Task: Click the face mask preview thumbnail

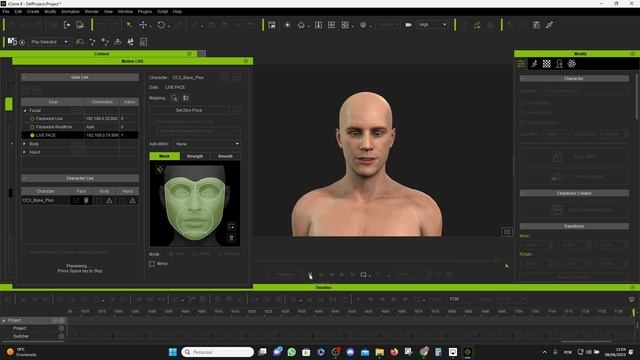Action: point(195,204)
